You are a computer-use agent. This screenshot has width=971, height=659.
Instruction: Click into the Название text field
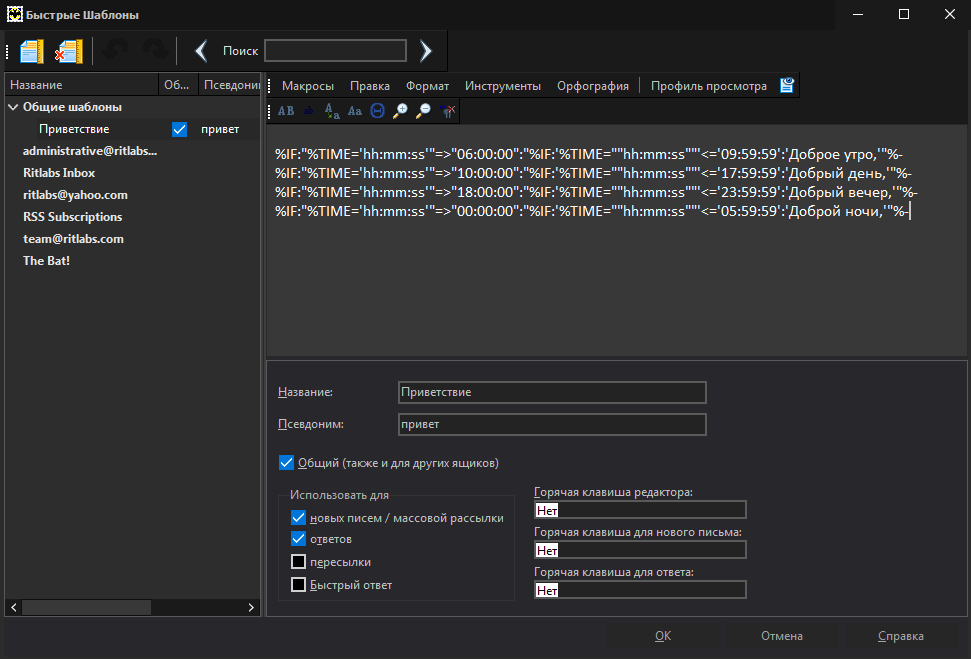point(552,392)
